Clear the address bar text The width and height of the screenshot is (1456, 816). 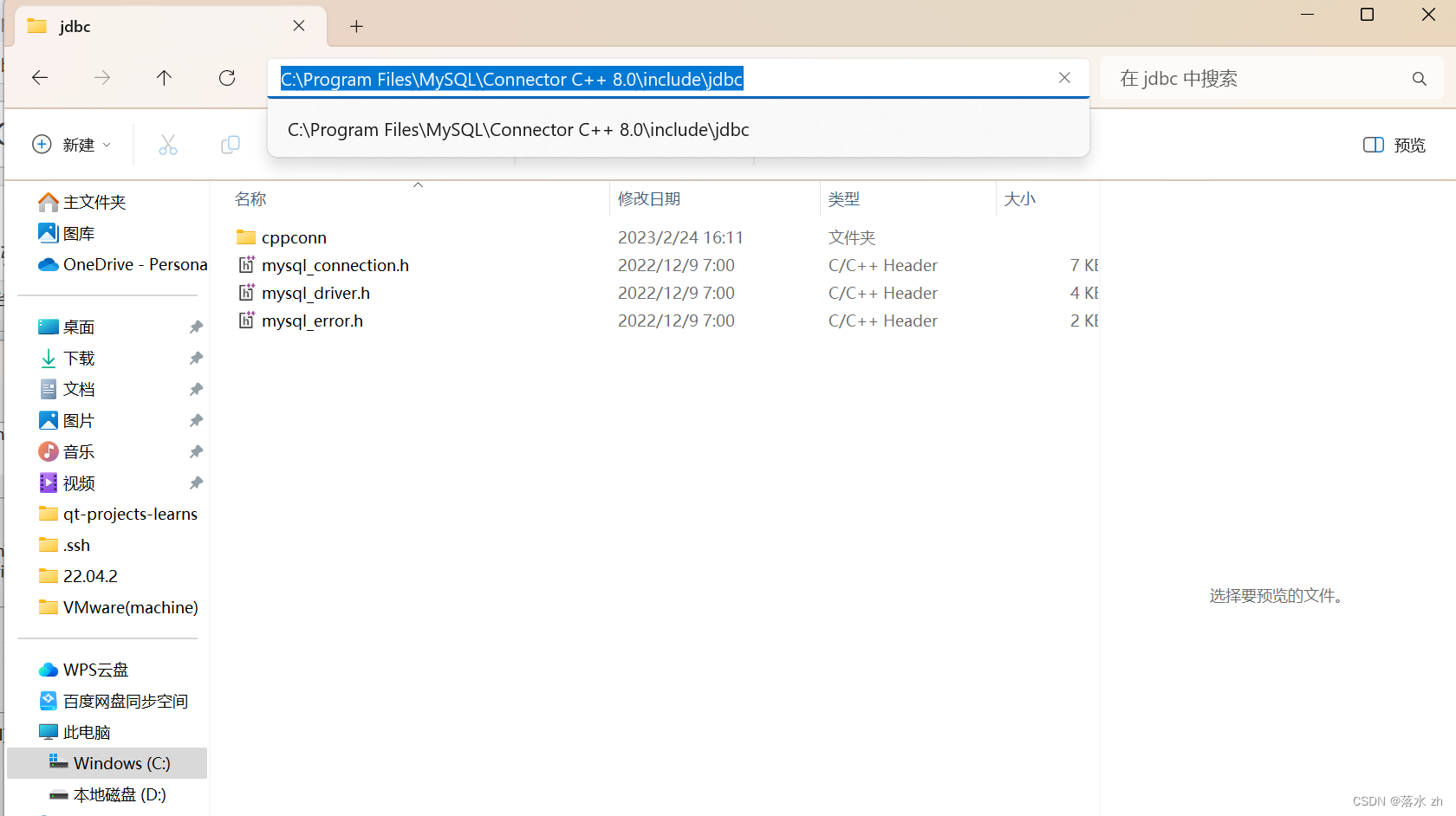1064,78
